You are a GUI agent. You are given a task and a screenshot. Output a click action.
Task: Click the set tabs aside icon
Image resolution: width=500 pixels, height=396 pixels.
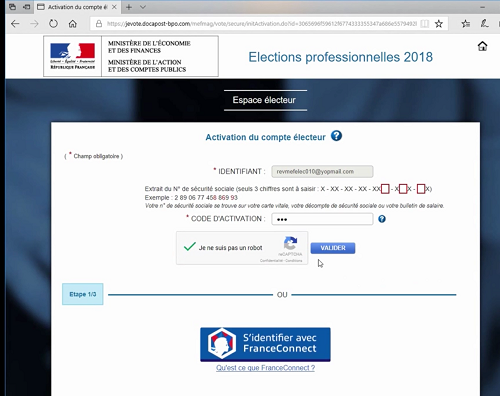coord(26,7)
